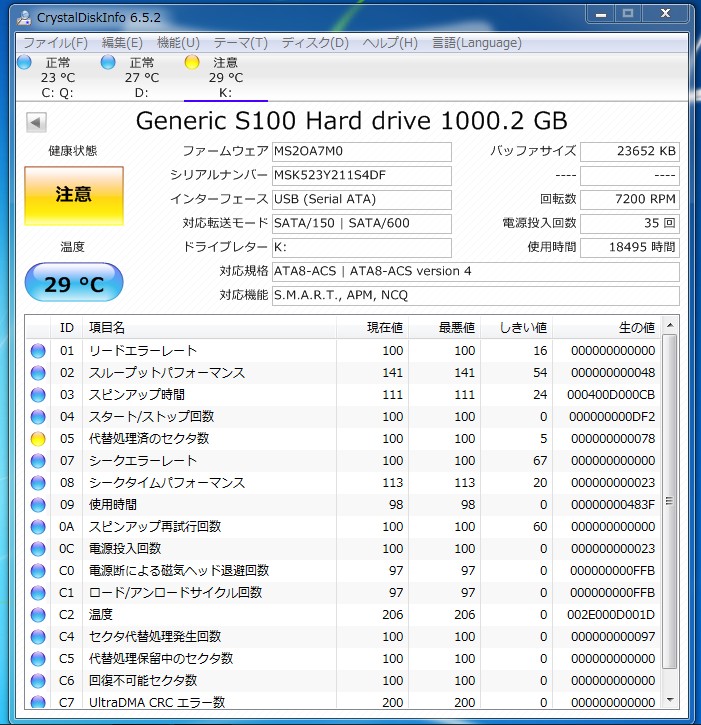Click status icon of C0 電源断による磁気ヘッド退避回数

(x=38, y=571)
